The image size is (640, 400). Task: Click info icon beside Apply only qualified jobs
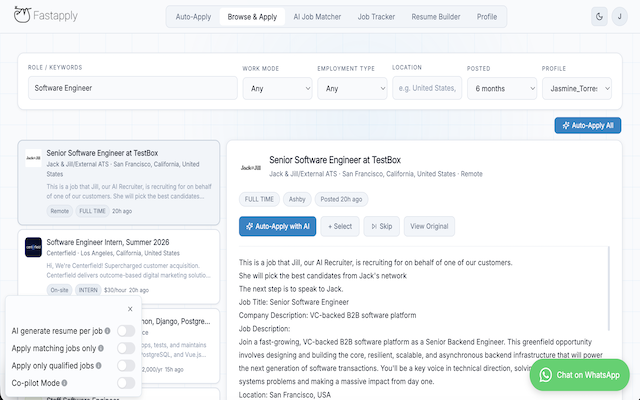click(x=98, y=366)
